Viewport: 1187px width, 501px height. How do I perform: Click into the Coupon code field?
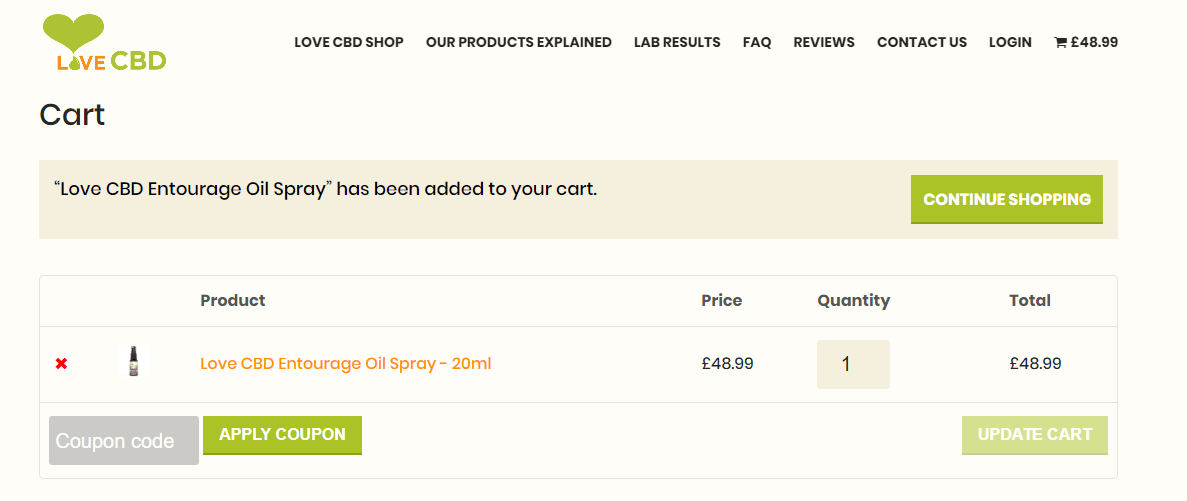click(123, 441)
